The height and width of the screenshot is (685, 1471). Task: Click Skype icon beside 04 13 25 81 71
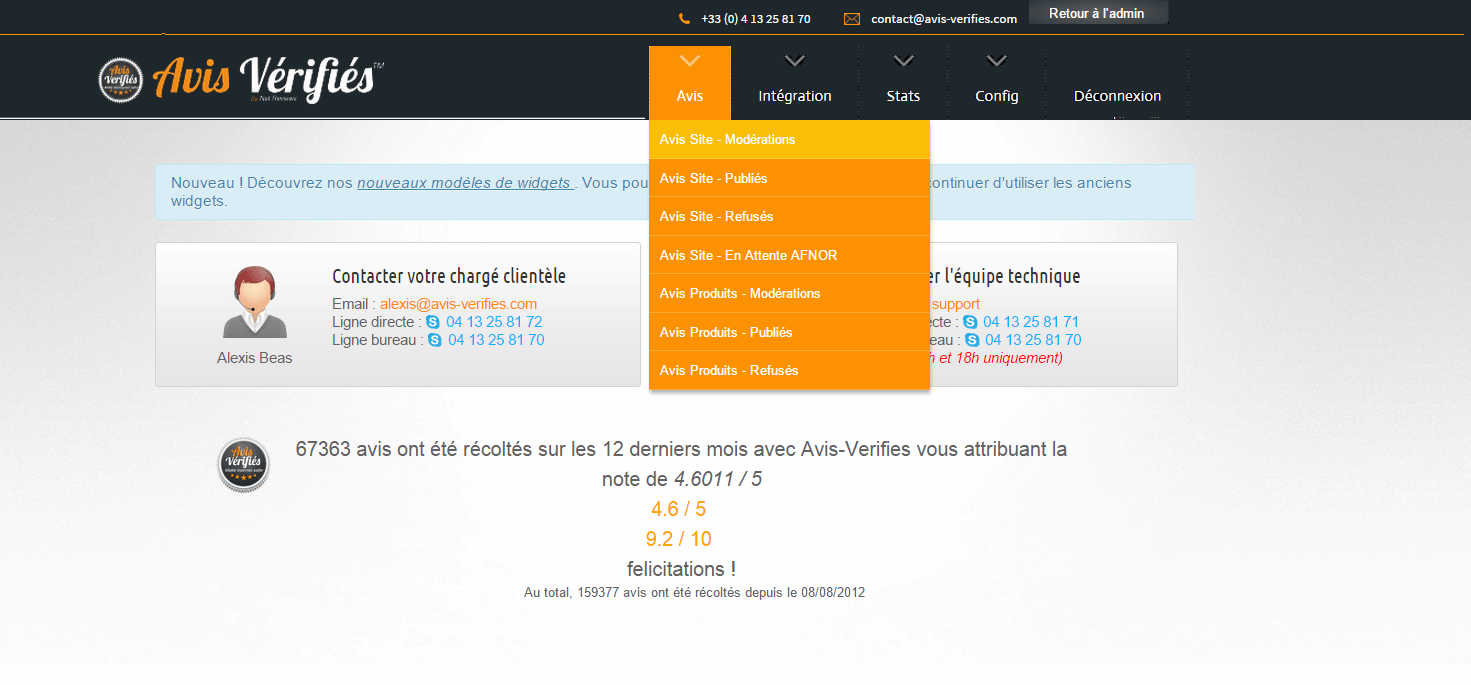pos(970,322)
